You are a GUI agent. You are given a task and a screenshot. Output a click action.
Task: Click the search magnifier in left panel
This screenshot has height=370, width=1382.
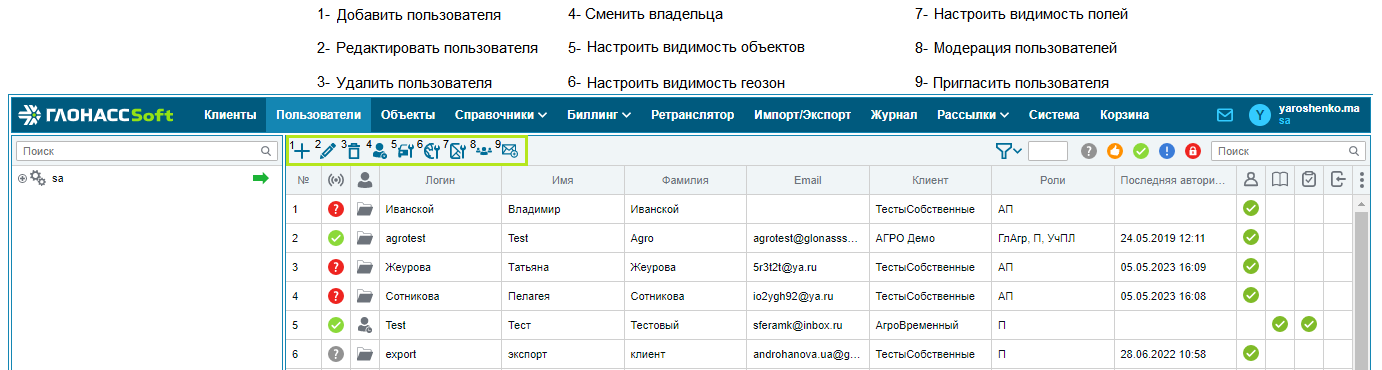(x=266, y=151)
